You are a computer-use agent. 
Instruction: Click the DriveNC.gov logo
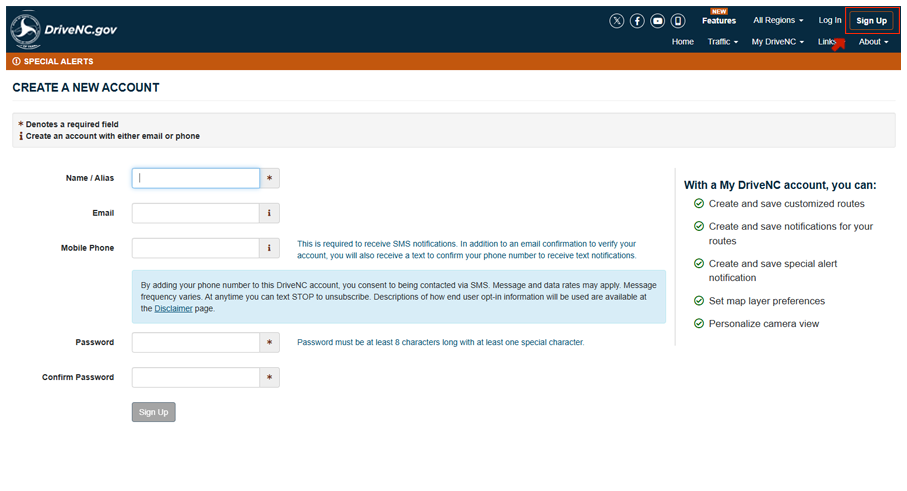(x=64, y=29)
